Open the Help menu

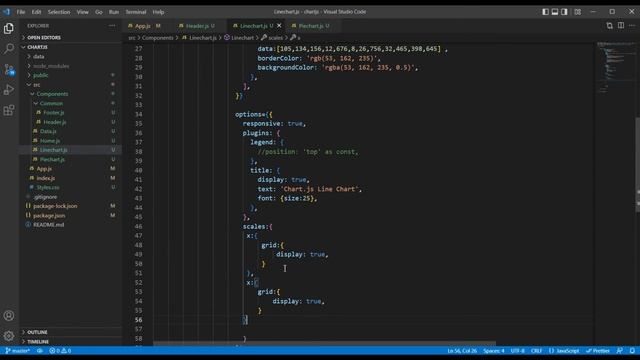tap(158, 12)
